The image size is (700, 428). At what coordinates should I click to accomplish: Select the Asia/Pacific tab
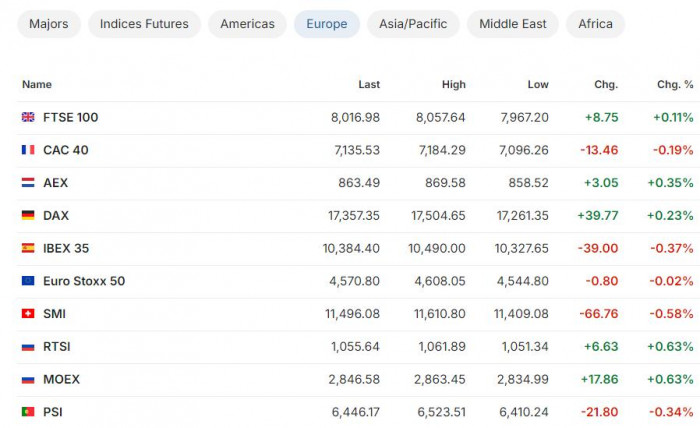pos(413,24)
